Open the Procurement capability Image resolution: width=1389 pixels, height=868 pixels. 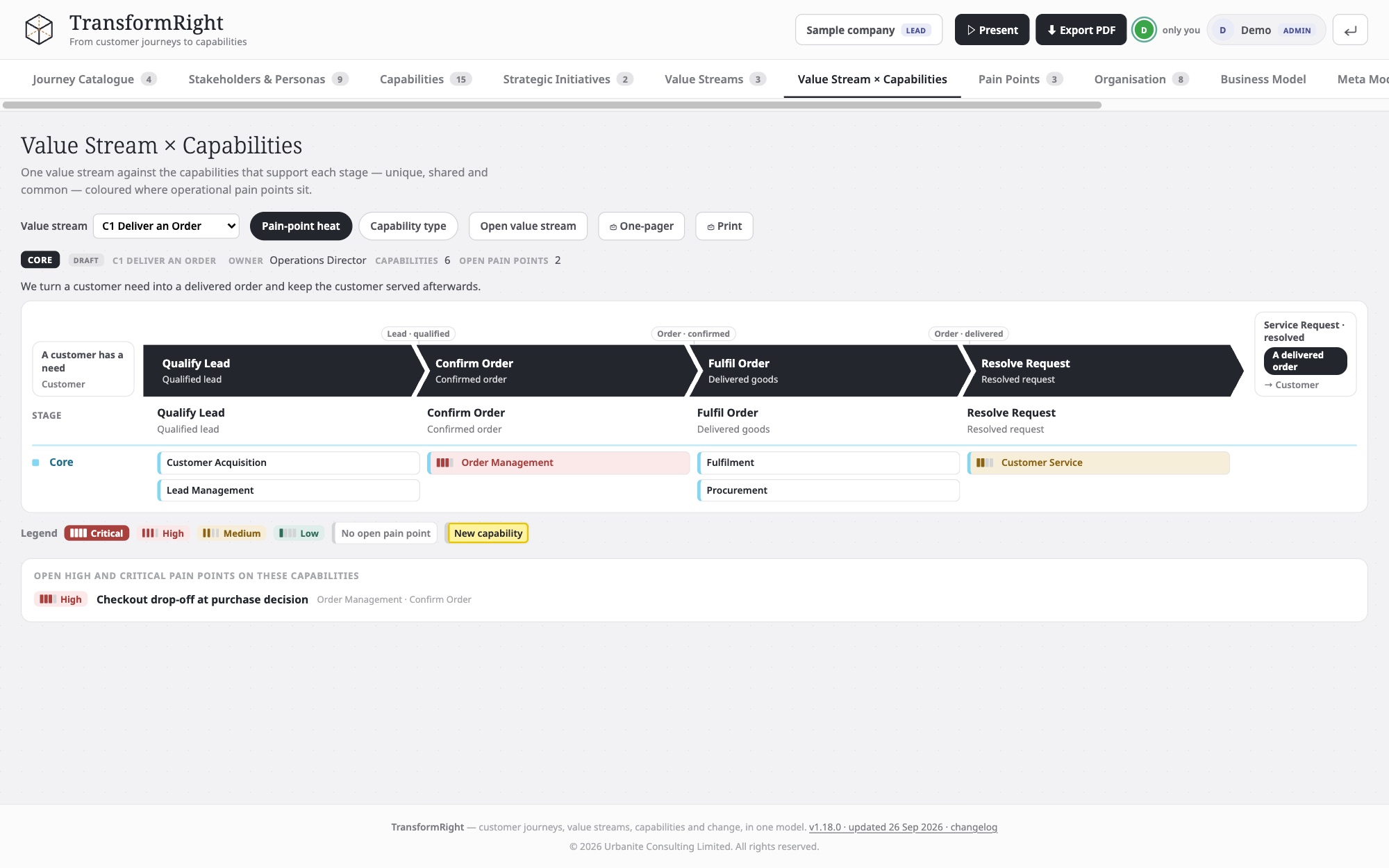tap(829, 490)
